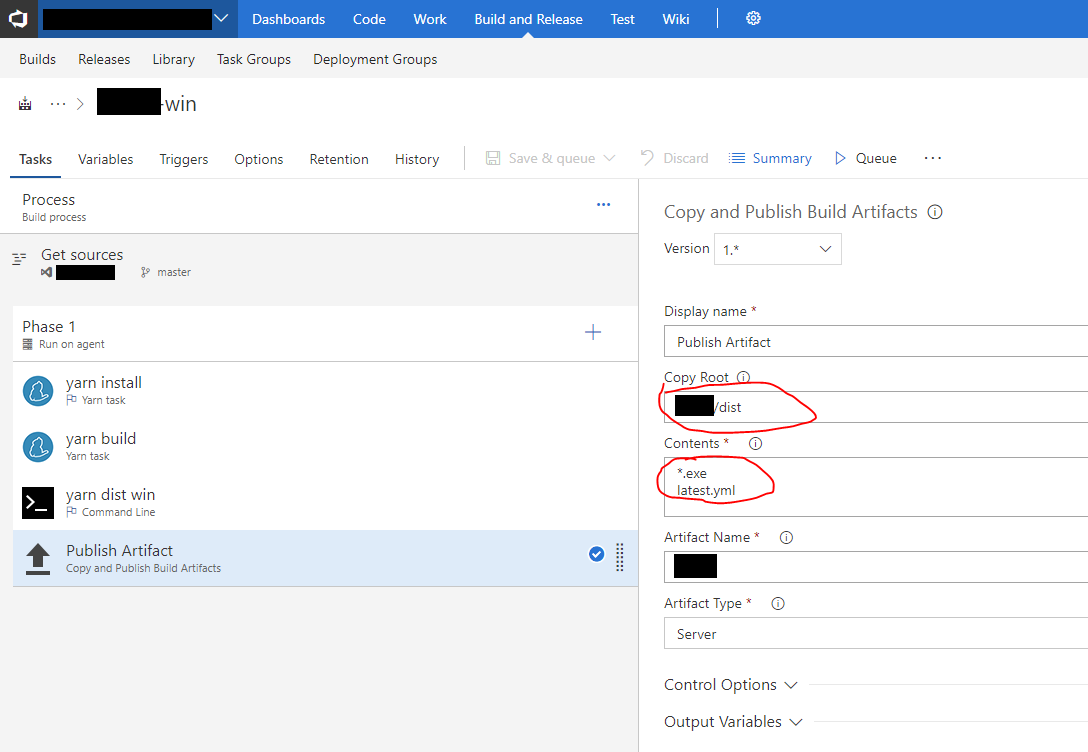Switch to the Tasks tab

pos(35,159)
